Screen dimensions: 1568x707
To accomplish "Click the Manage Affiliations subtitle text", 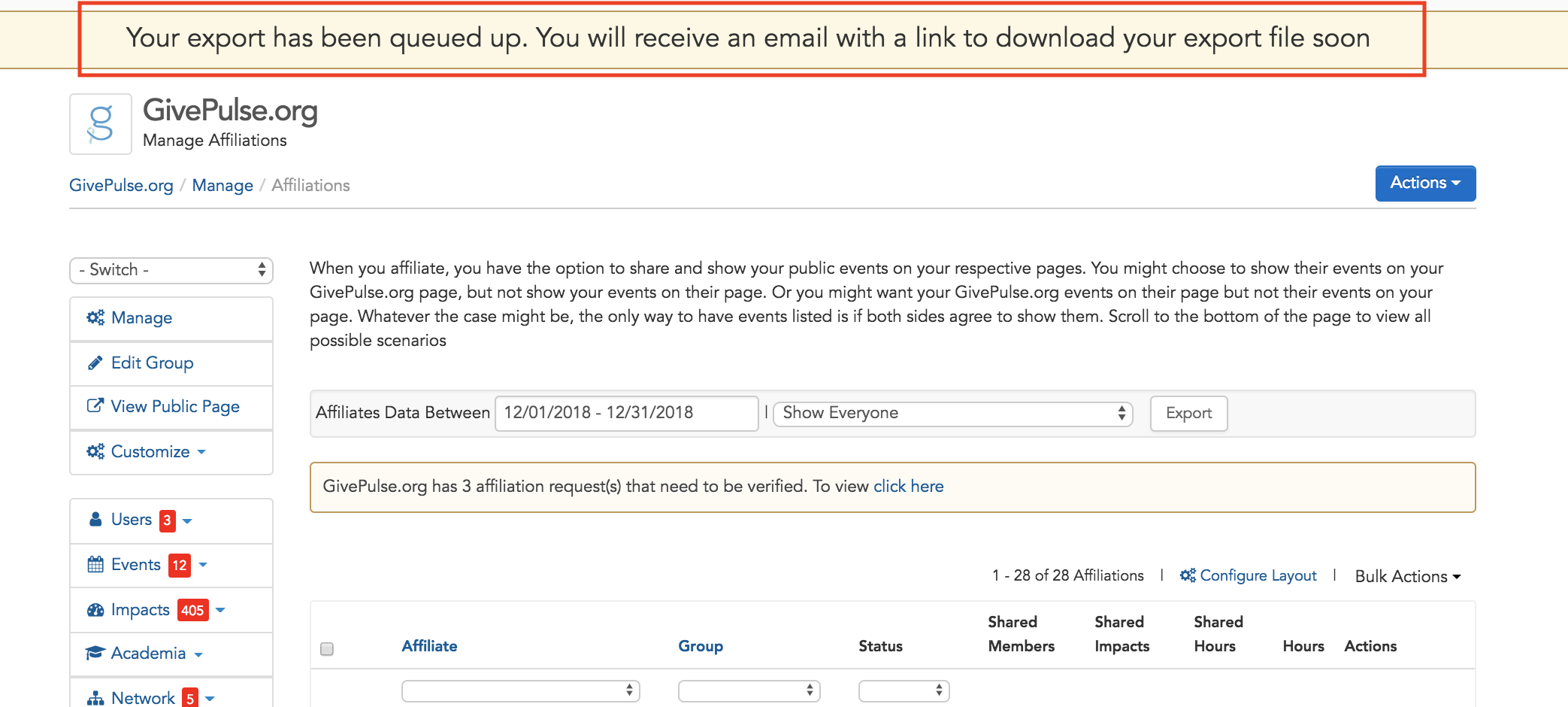I will coord(215,141).
